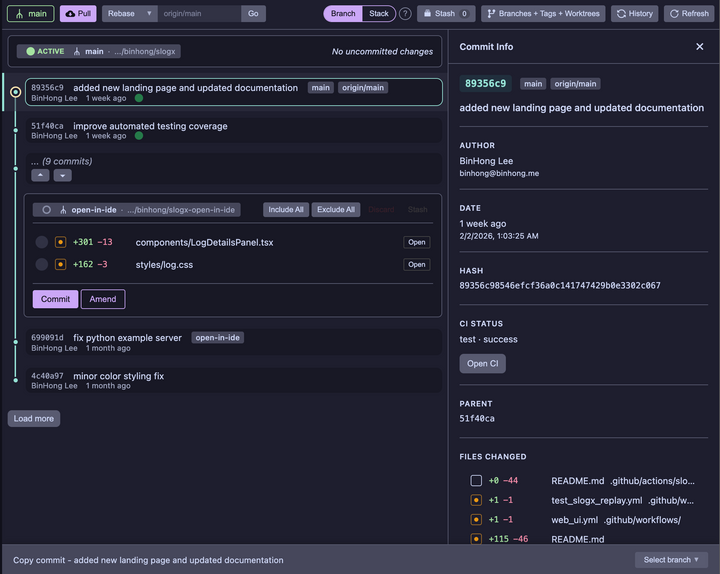The image size is (720, 574).
Task: Expand hidden commits downward with the down arrow
Action: 62,175
